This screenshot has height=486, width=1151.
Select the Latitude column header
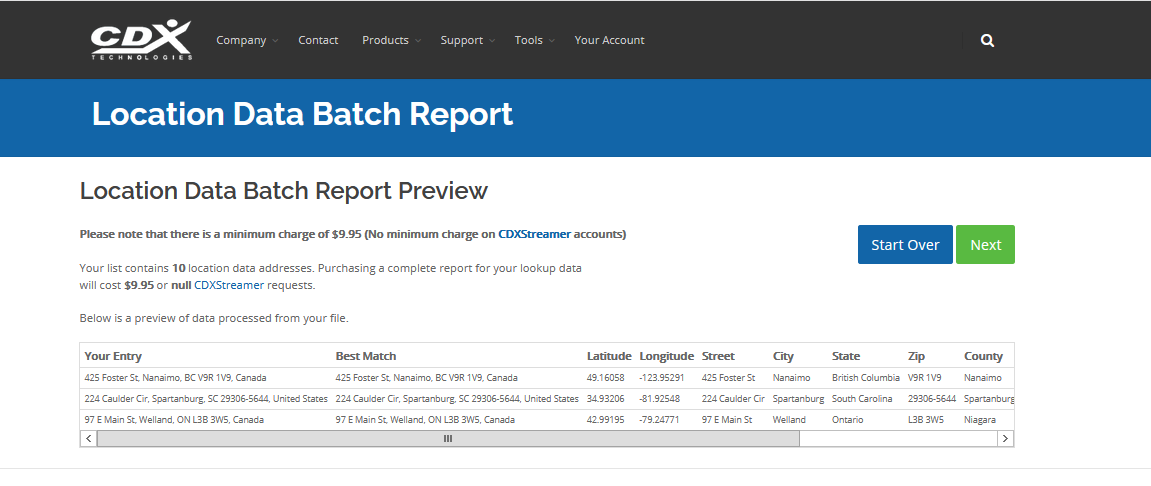pyautogui.click(x=609, y=356)
